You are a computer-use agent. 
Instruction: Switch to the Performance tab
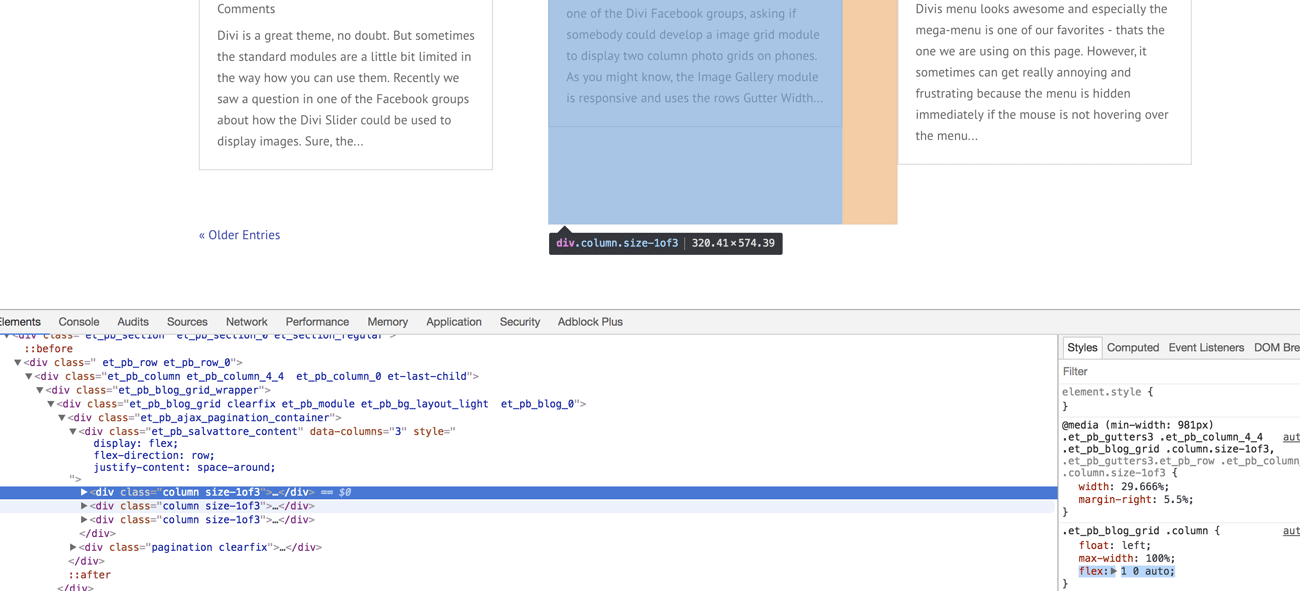click(x=317, y=322)
